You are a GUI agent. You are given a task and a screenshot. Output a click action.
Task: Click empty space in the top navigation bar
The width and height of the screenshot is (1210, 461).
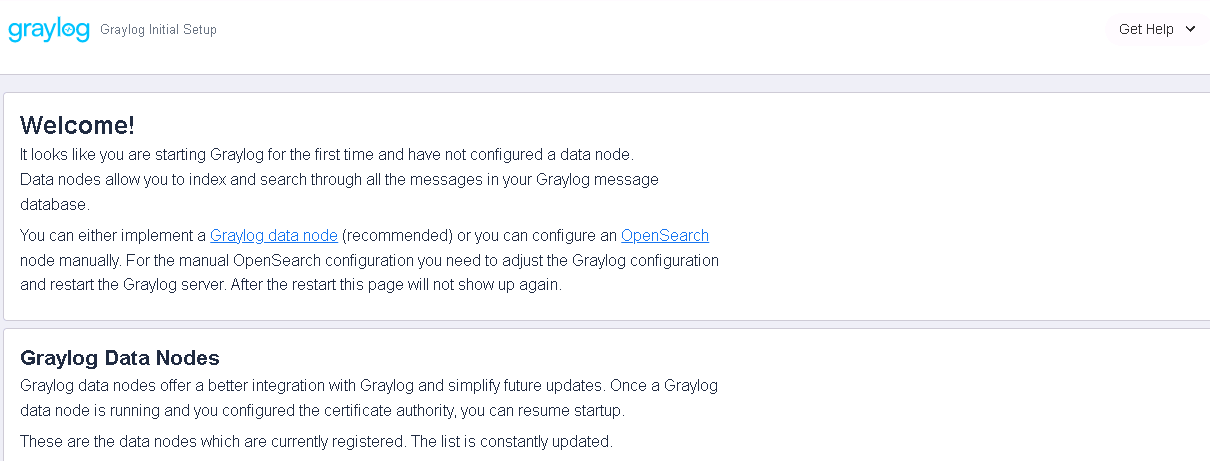coord(660,30)
